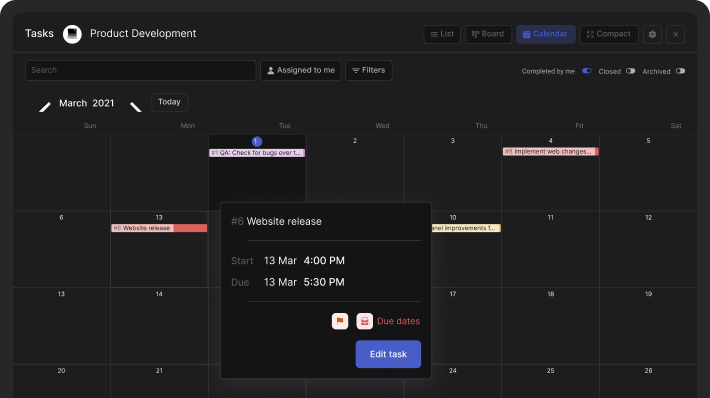Select day 18 in calendar

click(550, 294)
